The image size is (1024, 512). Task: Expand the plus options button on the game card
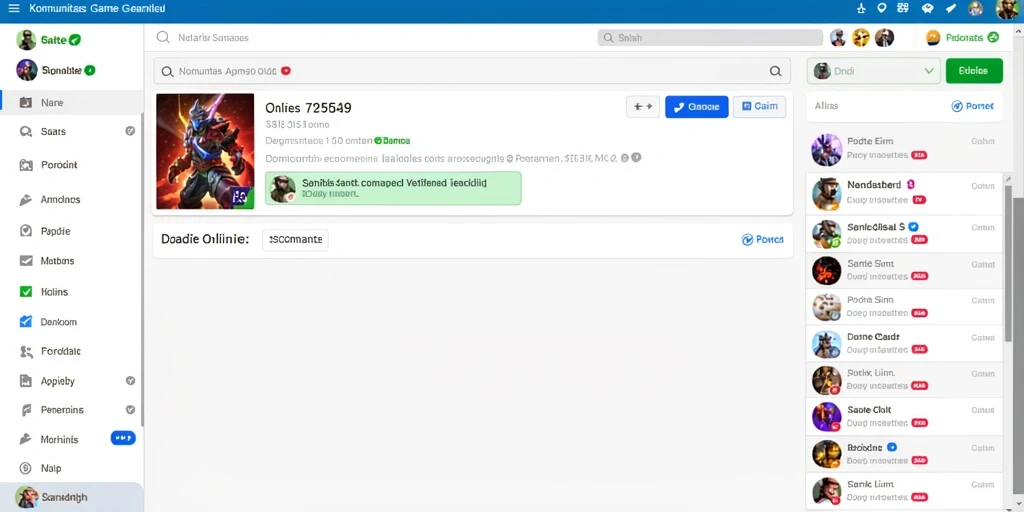pyautogui.click(x=643, y=106)
